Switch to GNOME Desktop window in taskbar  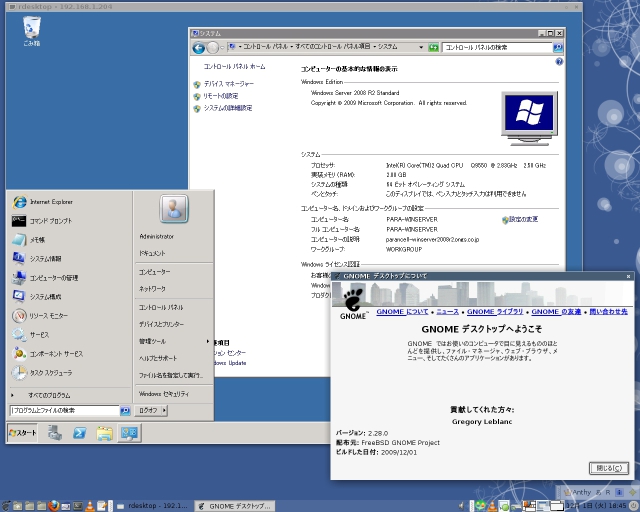coord(235,506)
